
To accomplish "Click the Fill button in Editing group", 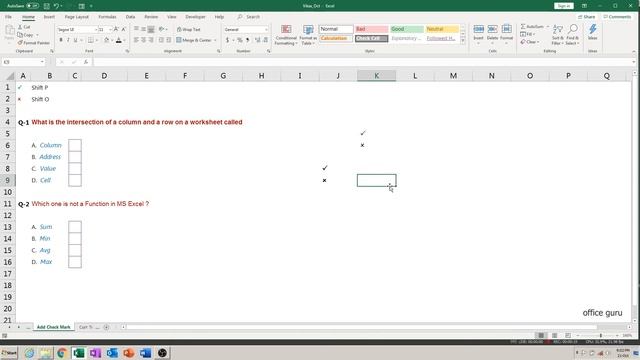I will click(x=528, y=34).
